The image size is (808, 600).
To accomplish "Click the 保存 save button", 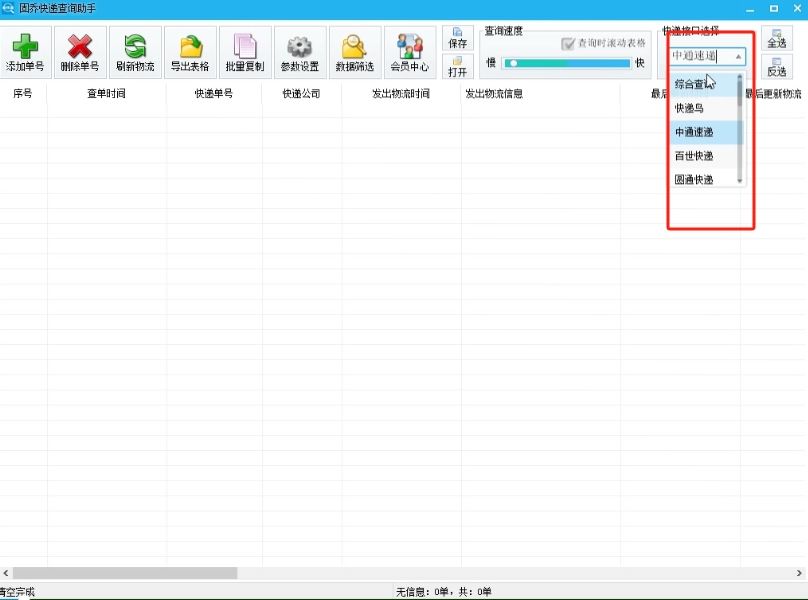I will [x=458, y=38].
